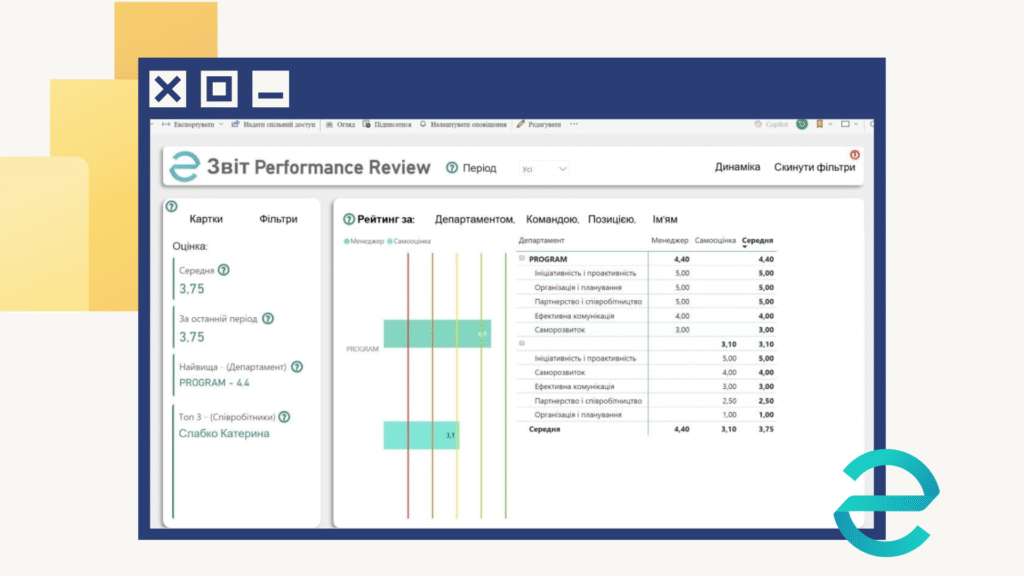This screenshot has width=1024, height=576.
Task: Open the Період dropdown showing Усі
Action: pyautogui.click(x=545, y=169)
